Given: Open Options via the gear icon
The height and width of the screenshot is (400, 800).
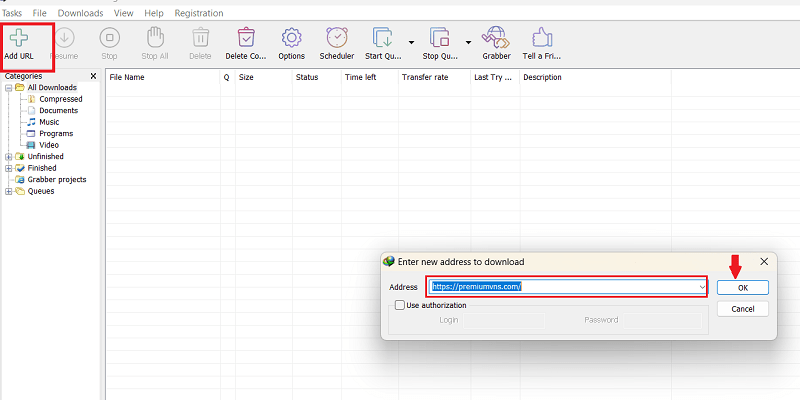Looking at the screenshot, I should [291, 38].
